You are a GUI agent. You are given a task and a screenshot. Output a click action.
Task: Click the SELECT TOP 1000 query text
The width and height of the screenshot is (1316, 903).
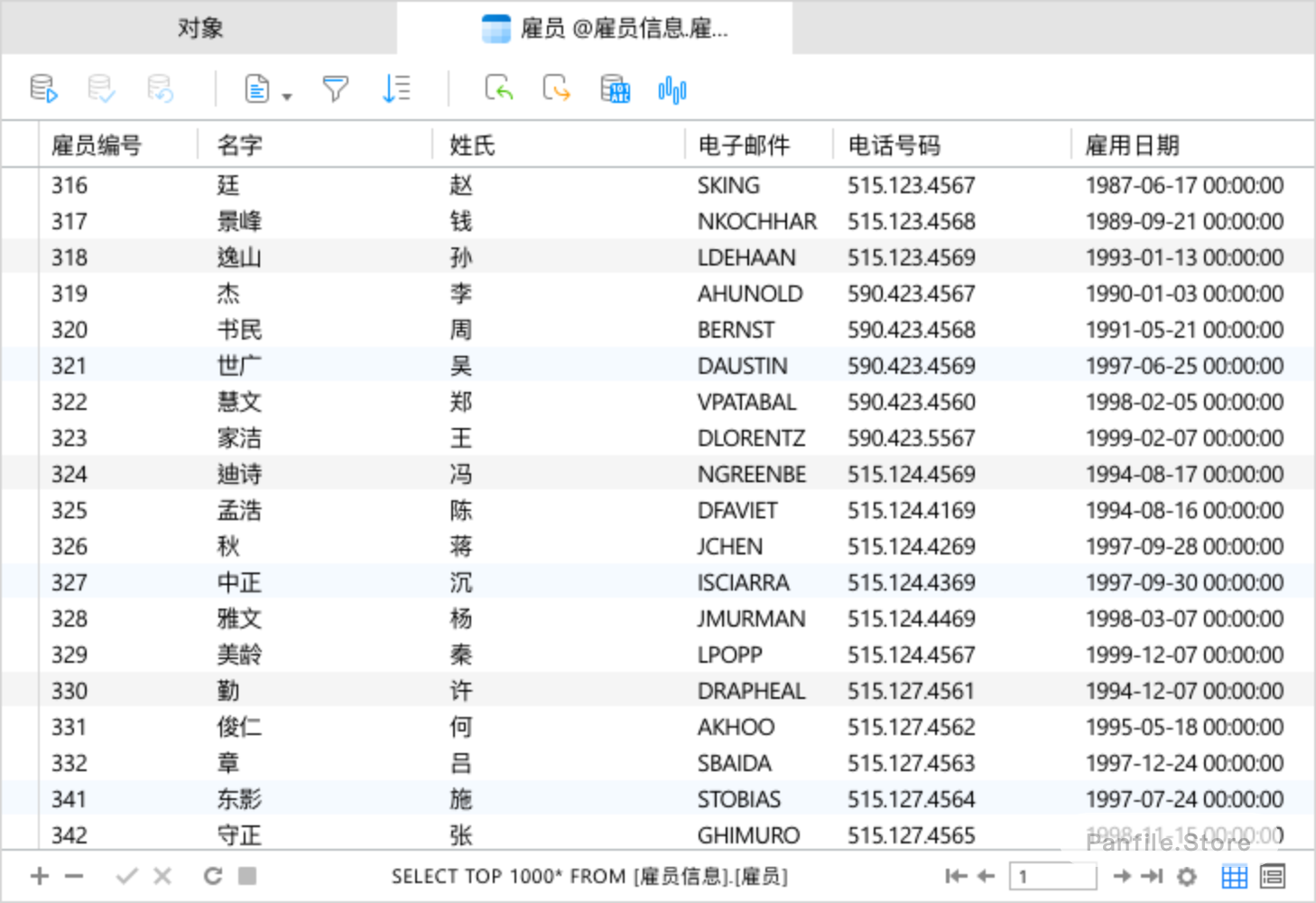[589, 876]
